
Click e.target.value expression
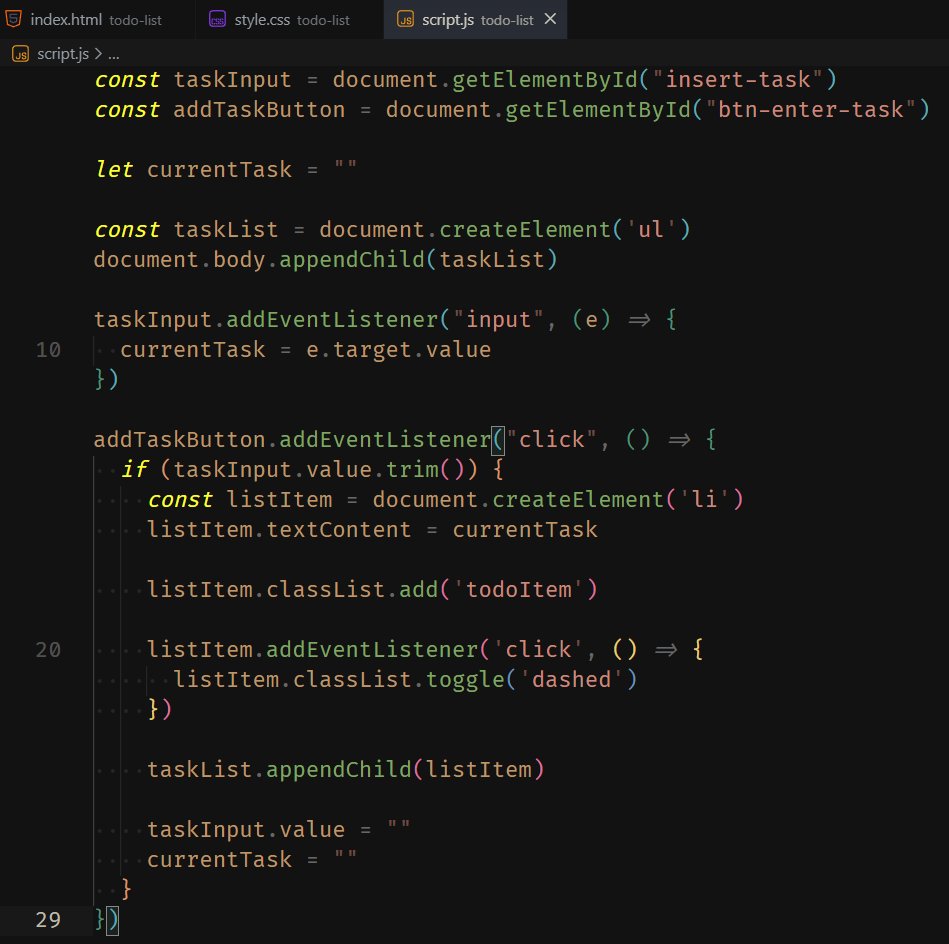(398, 350)
